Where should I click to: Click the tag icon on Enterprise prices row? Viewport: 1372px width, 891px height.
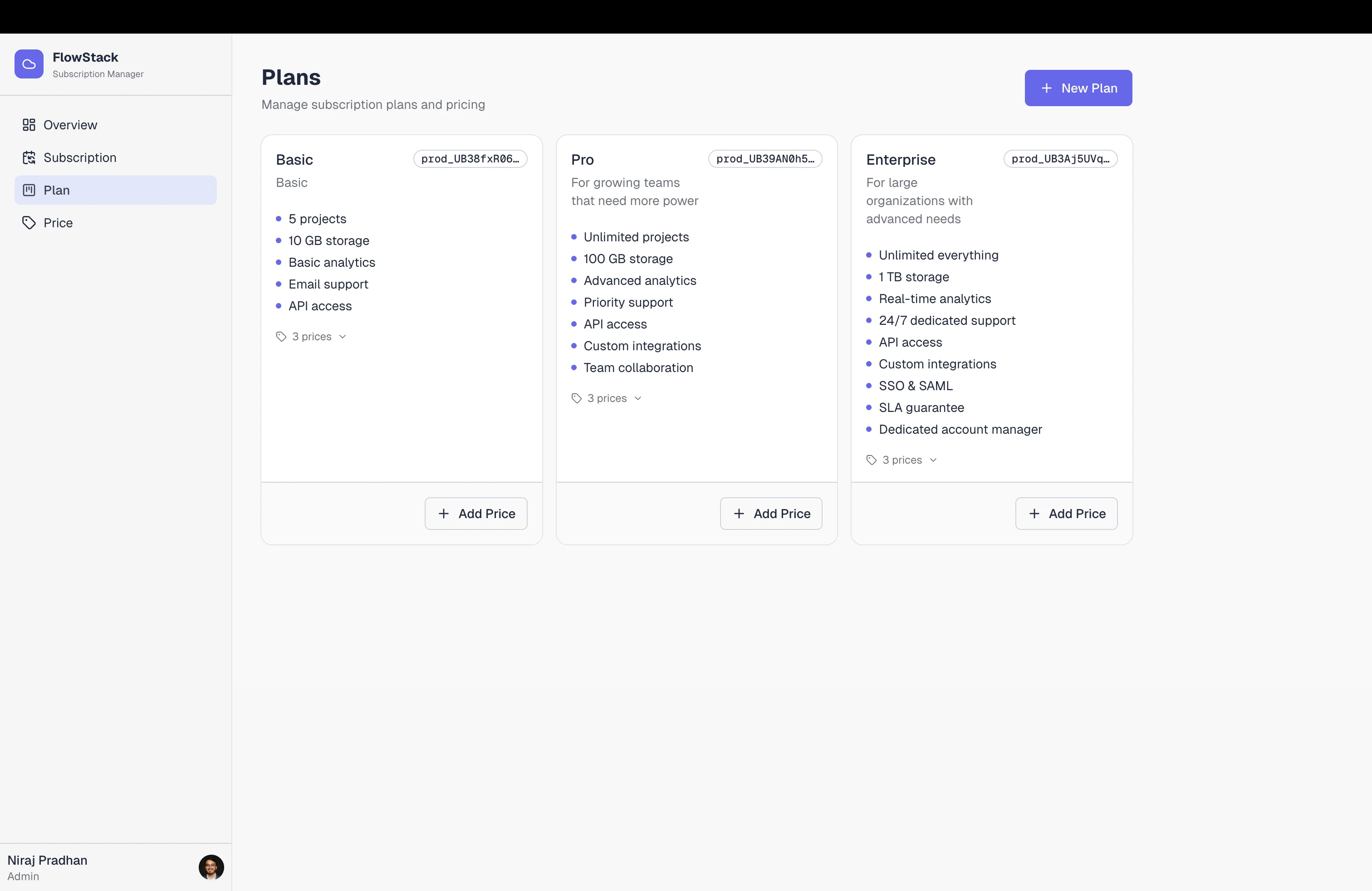pyautogui.click(x=872, y=459)
